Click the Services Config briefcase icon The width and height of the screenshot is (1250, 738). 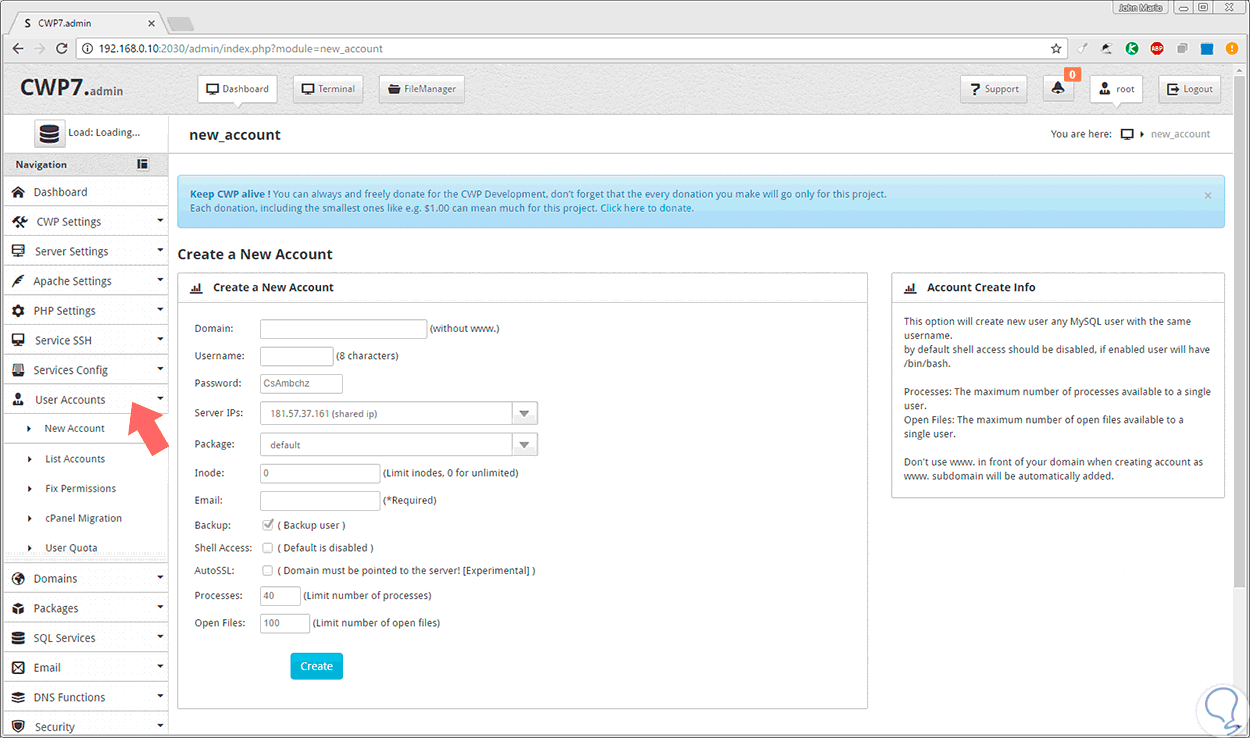(x=18, y=370)
